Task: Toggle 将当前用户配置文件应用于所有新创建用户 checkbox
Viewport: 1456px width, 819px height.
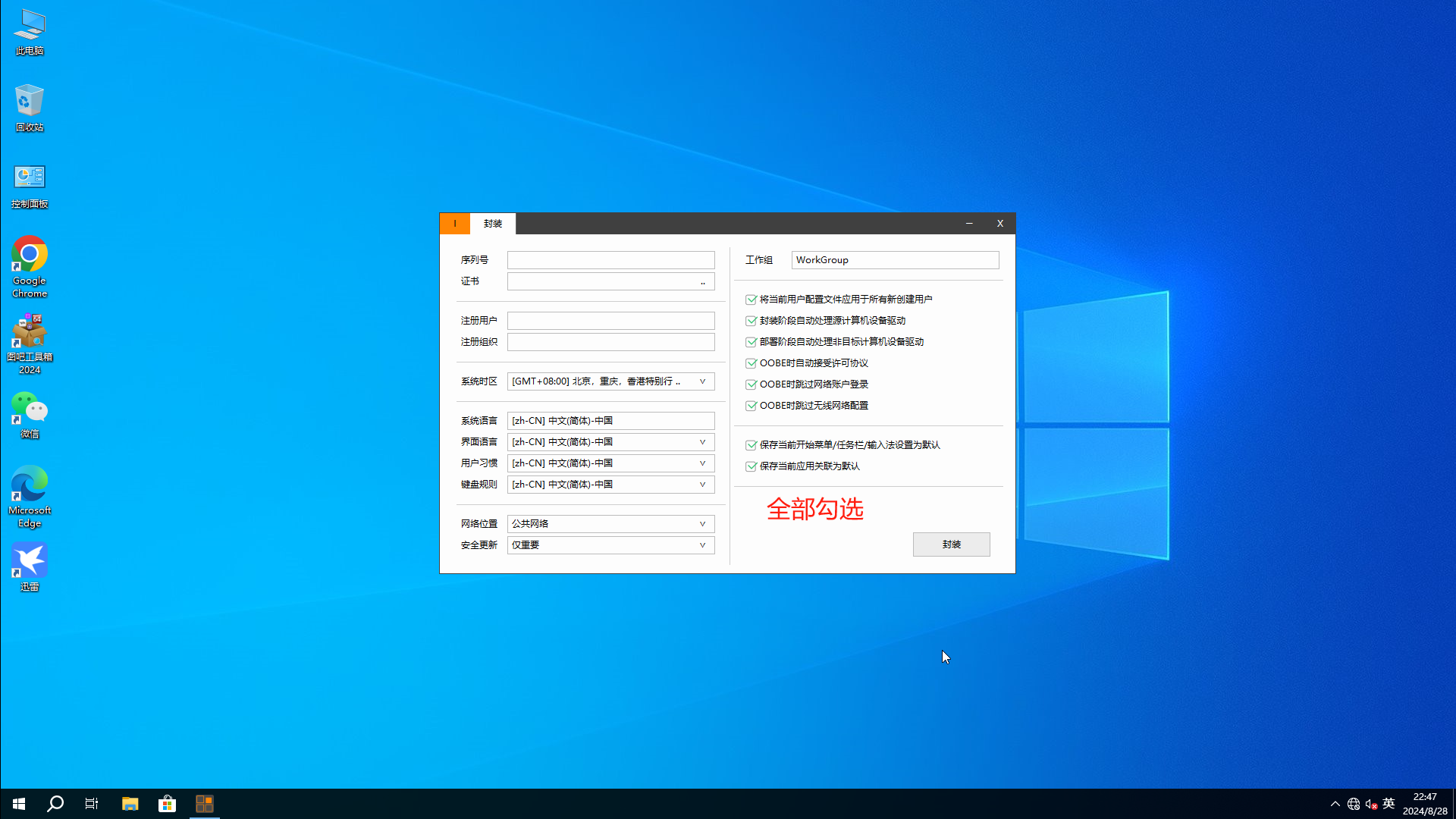Action: [751, 300]
